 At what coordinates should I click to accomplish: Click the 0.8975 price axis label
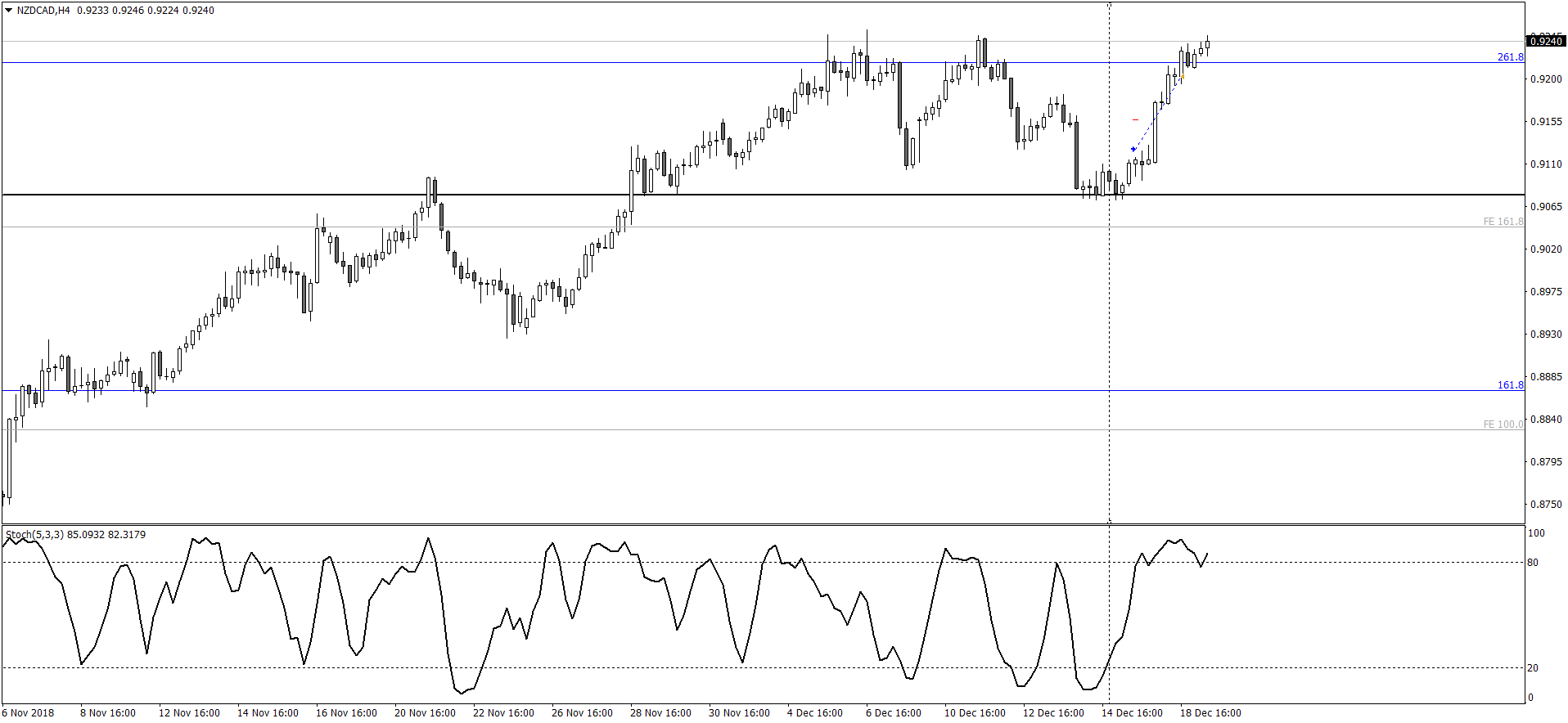coord(1546,292)
